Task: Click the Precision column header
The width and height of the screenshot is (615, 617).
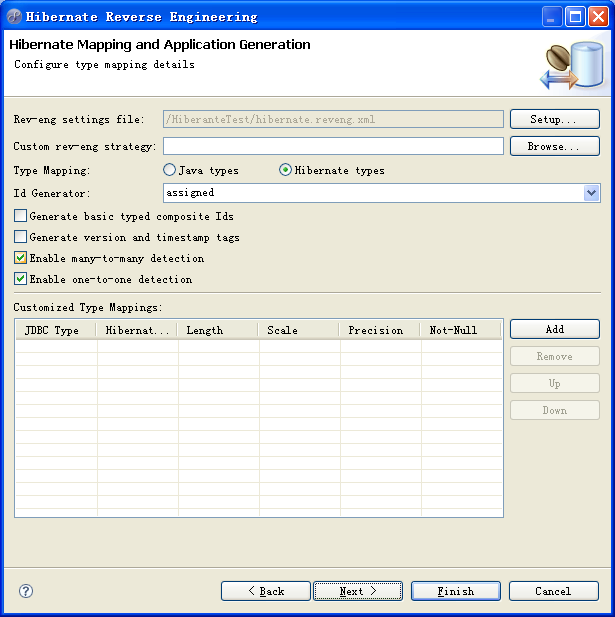Action: coord(380,330)
